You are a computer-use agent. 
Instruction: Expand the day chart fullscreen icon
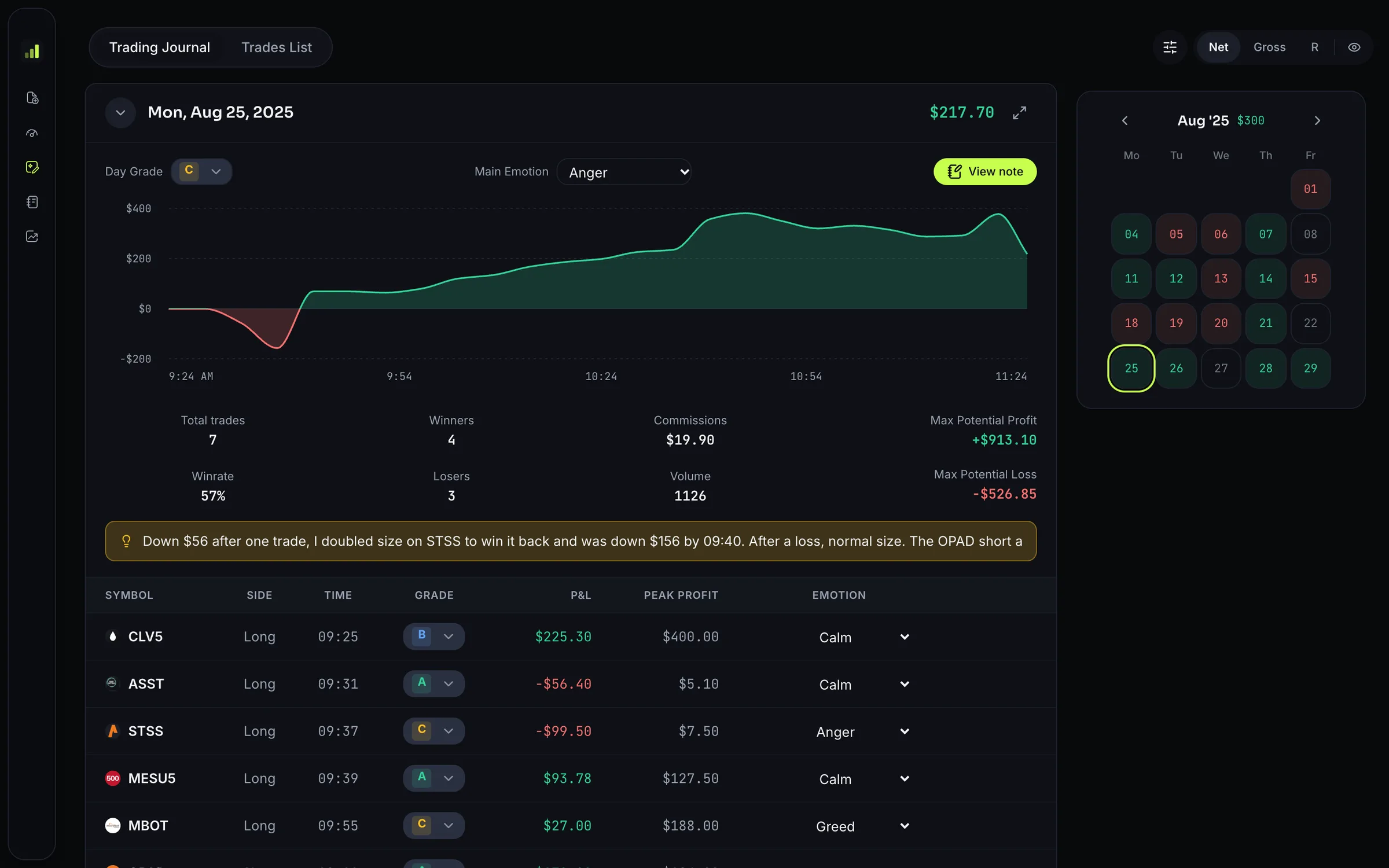click(1019, 112)
